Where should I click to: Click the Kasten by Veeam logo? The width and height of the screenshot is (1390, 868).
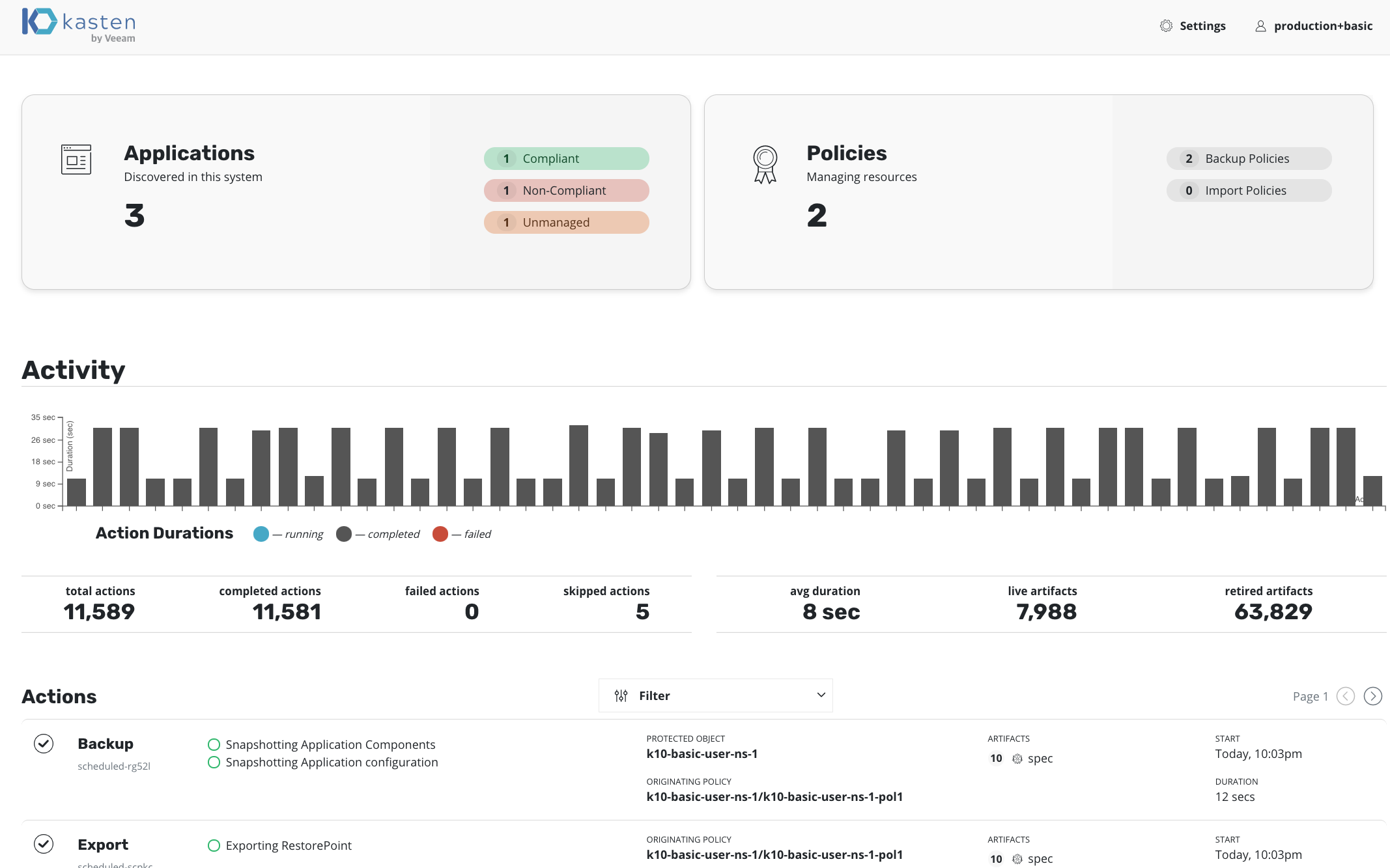pyautogui.click(x=78, y=25)
